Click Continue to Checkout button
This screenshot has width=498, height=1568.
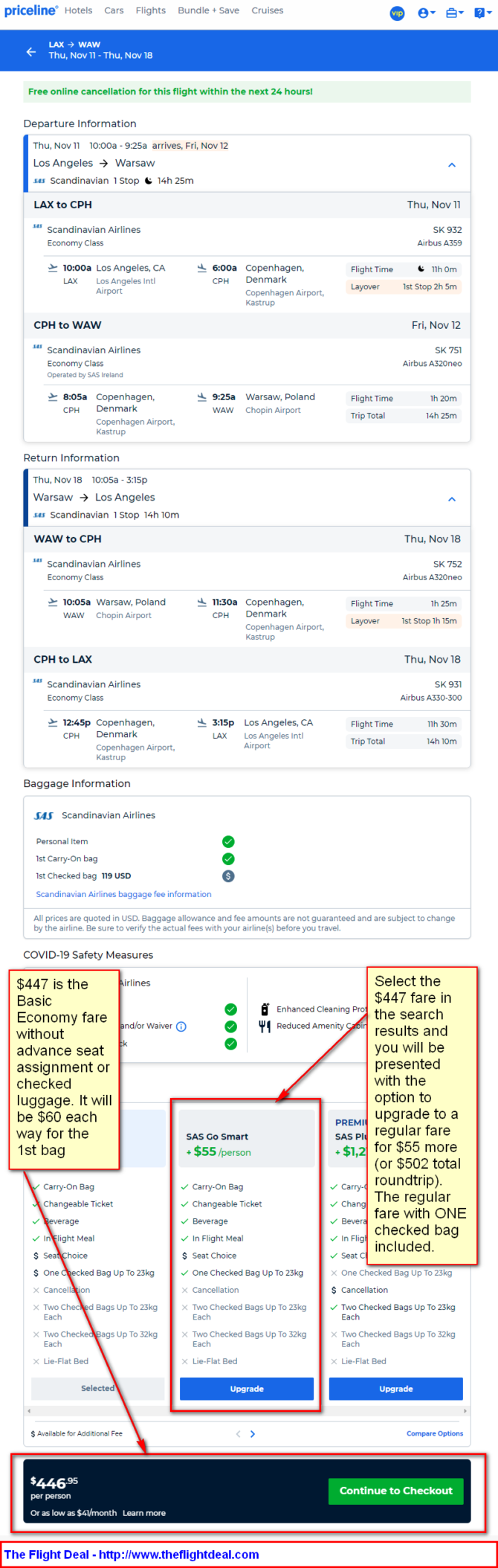coord(396,1491)
